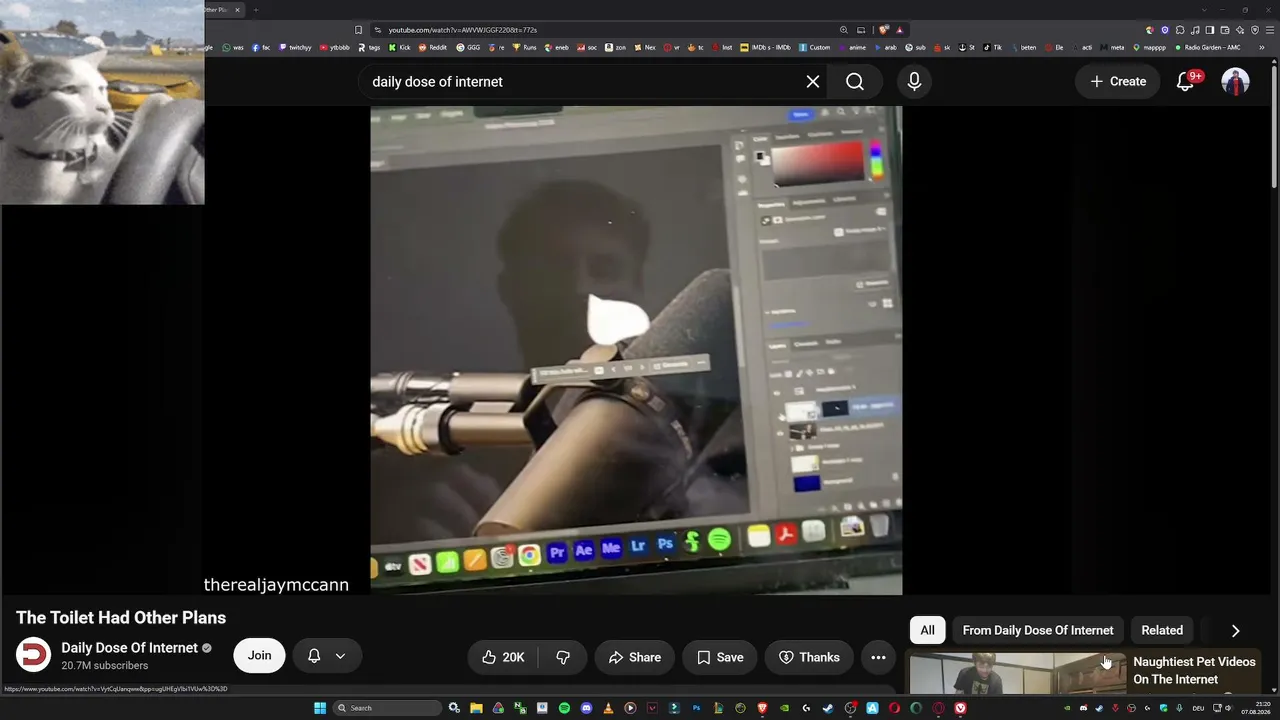Dislike this video
This screenshot has width=1280, height=720.
coord(563,657)
